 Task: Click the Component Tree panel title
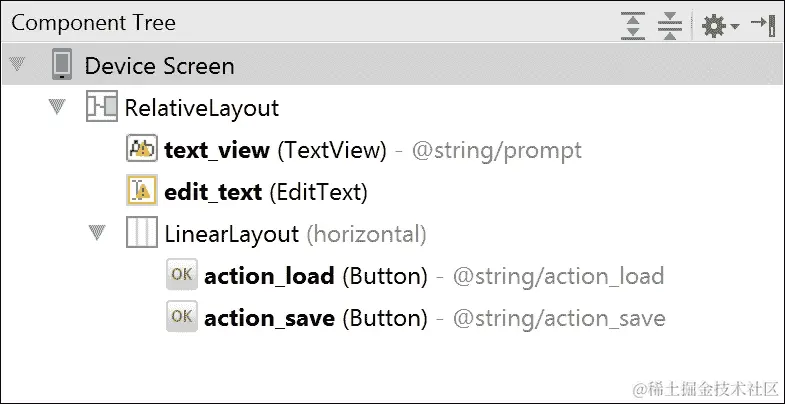pyautogui.click(x=94, y=22)
